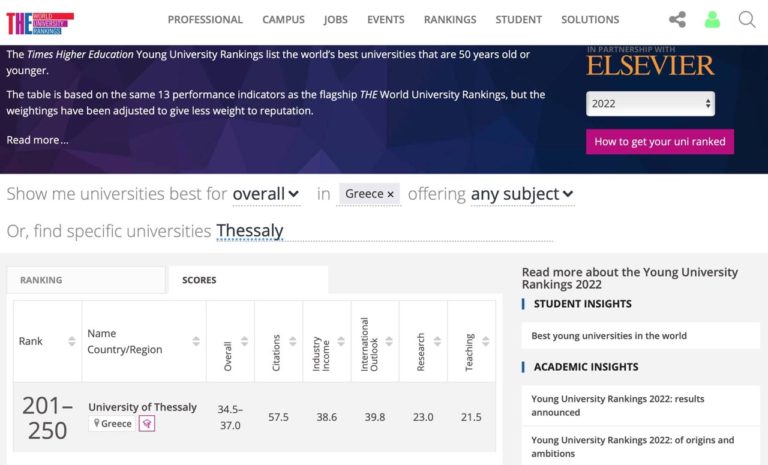The width and height of the screenshot is (768, 465).
Task: Click the Elsevier partner logo
Action: (650, 63)
